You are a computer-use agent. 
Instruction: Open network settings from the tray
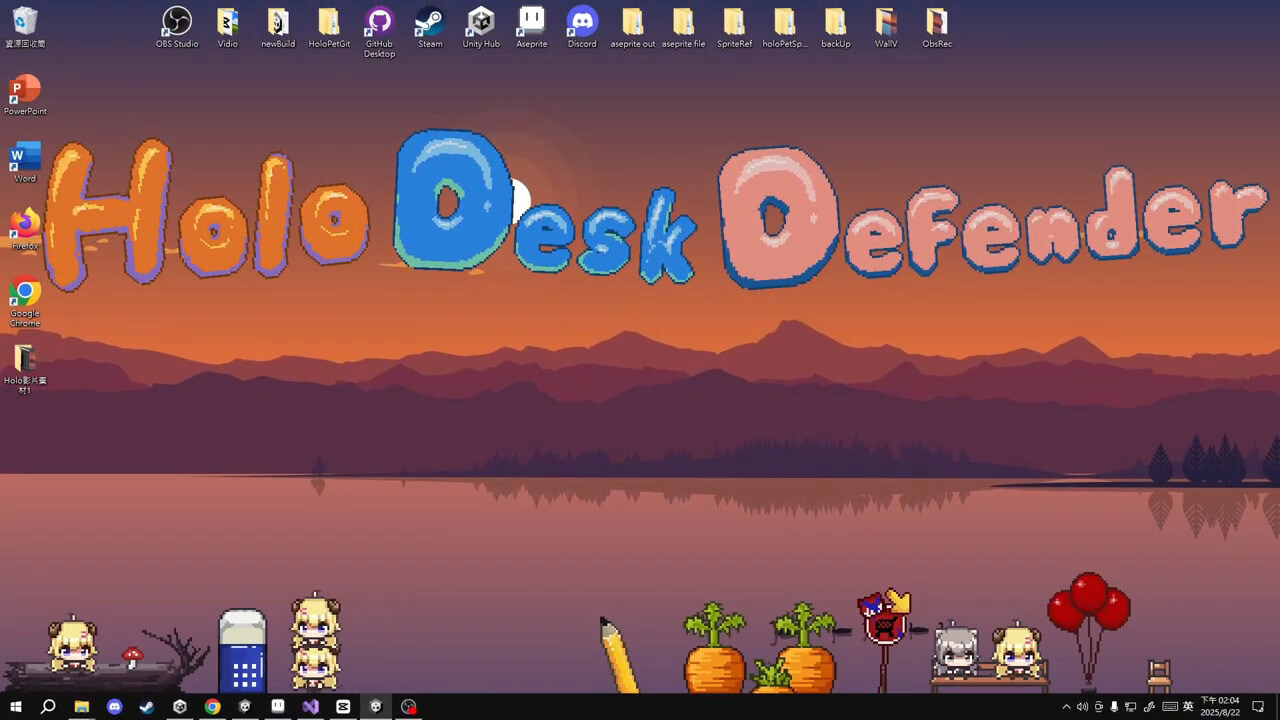click(1131, 707)
